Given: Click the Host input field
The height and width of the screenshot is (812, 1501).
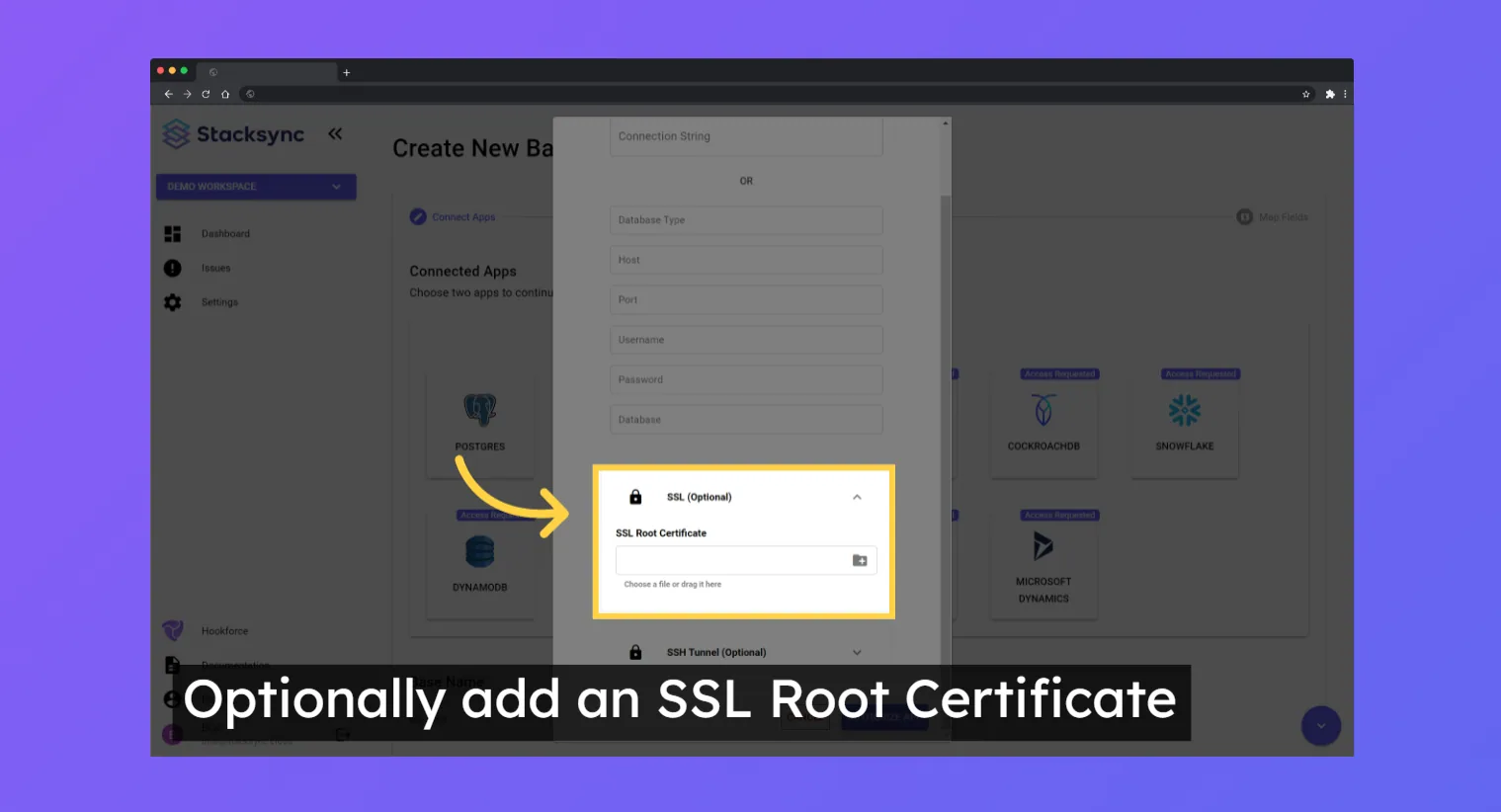Looking at the screenshot, I should (746, 260).
